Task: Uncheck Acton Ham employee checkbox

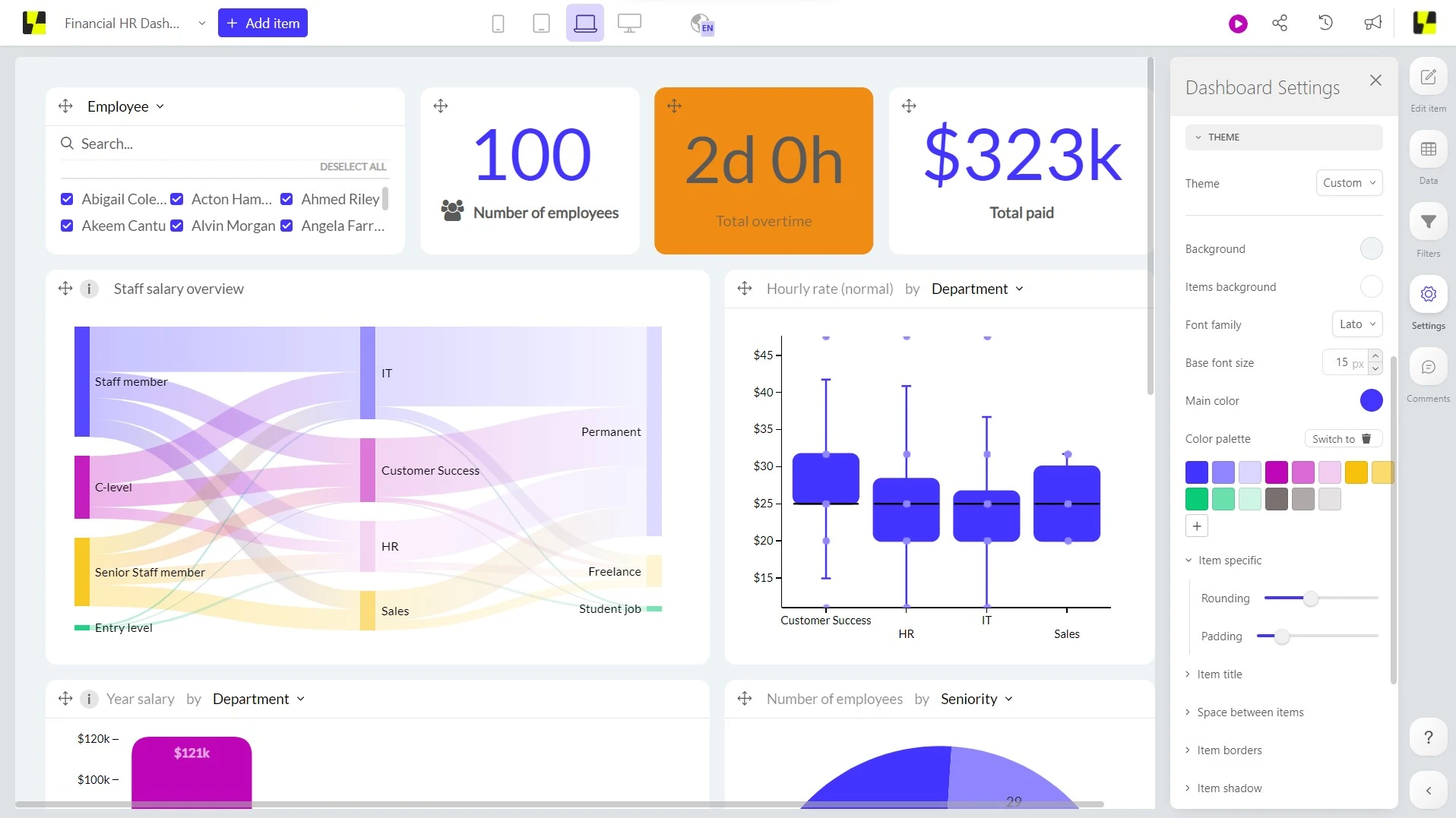Action: tap(177, 199)
